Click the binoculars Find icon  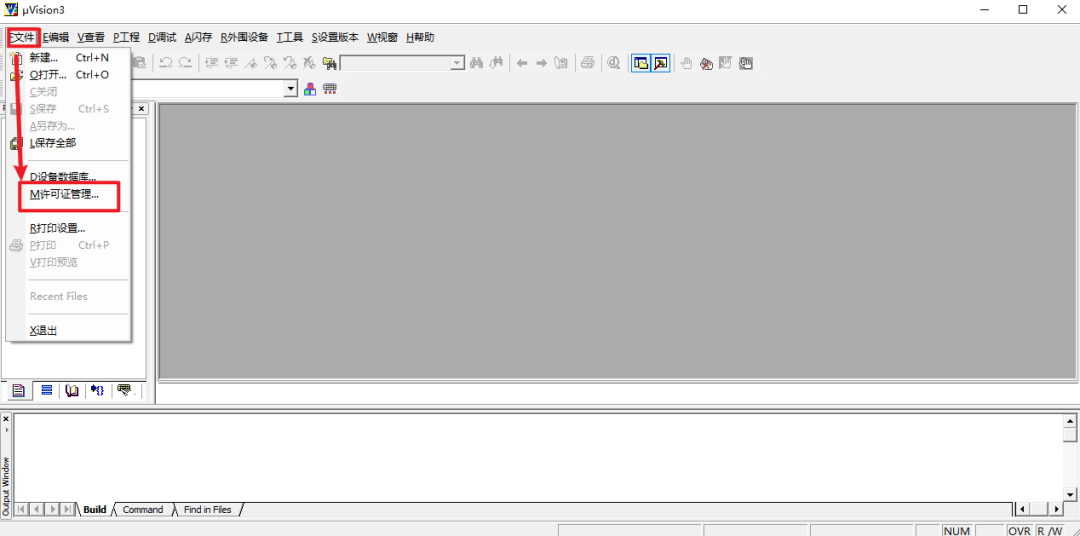477,63
